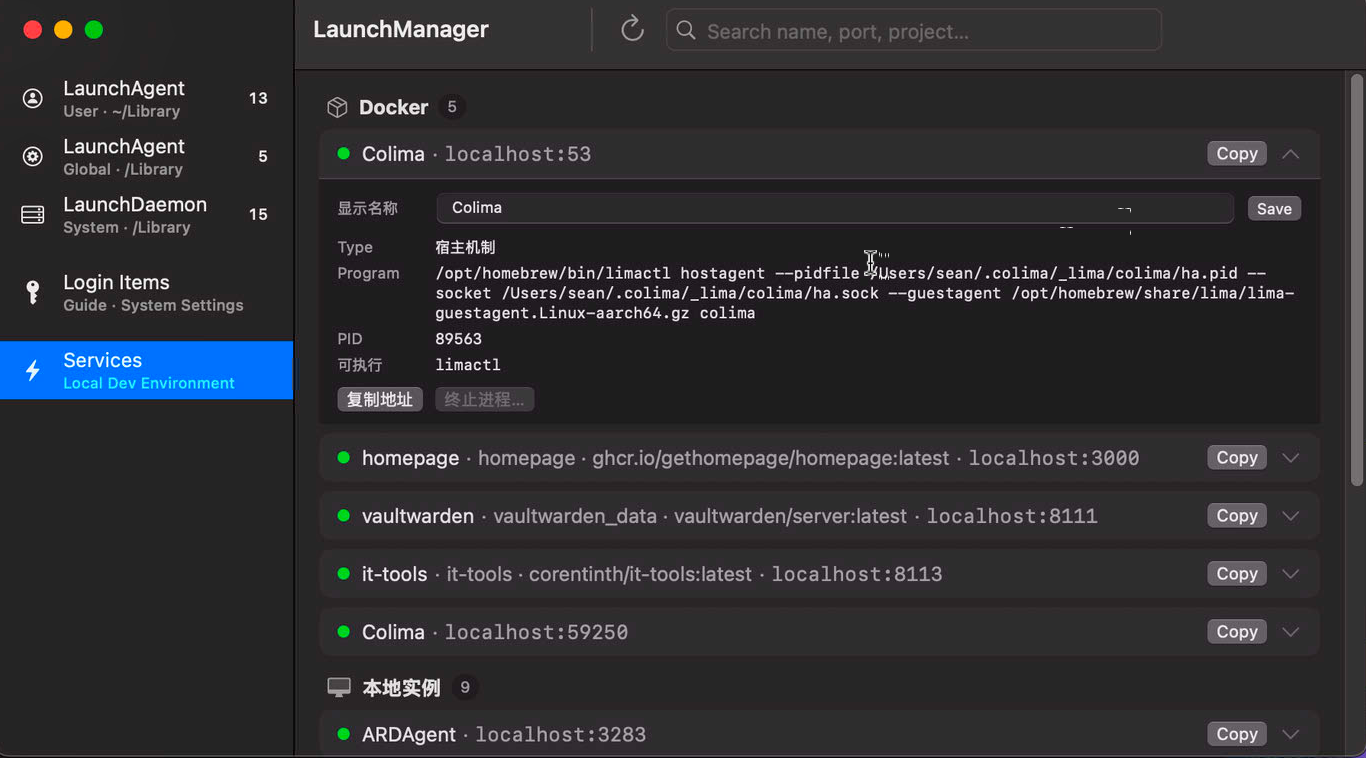Open LaunchAgent Global /Library section
The width and height of the screenshot is (1366, 758).
(147, 157)
